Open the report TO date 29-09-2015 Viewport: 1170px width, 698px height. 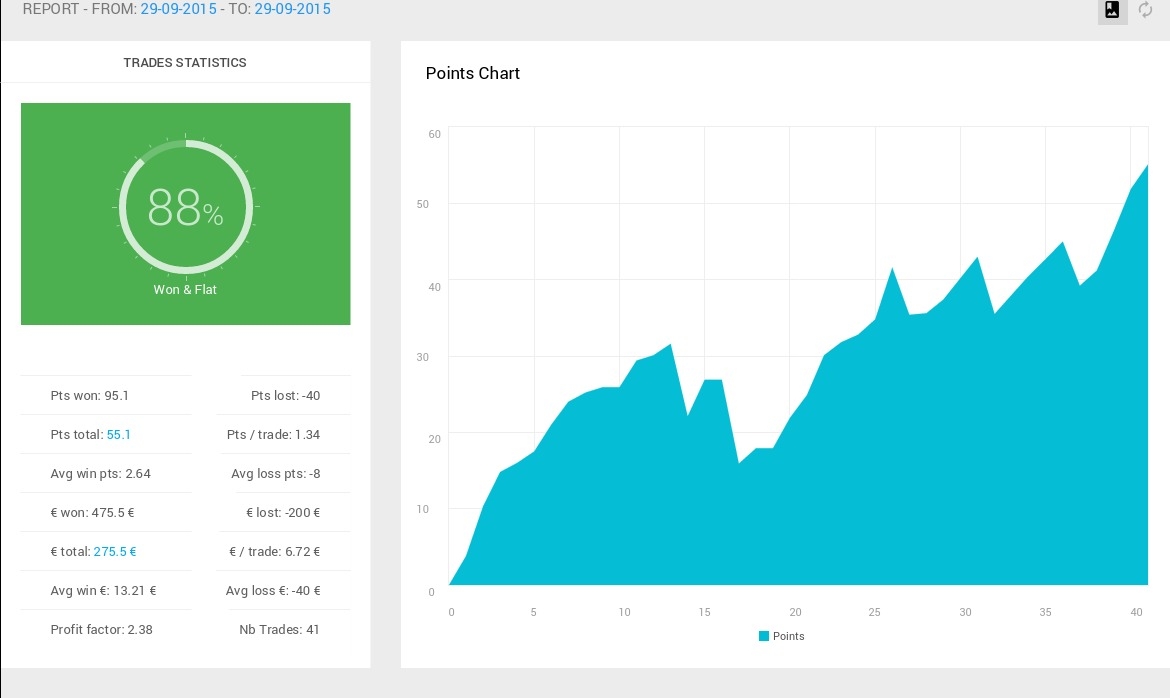click(292, 9)
